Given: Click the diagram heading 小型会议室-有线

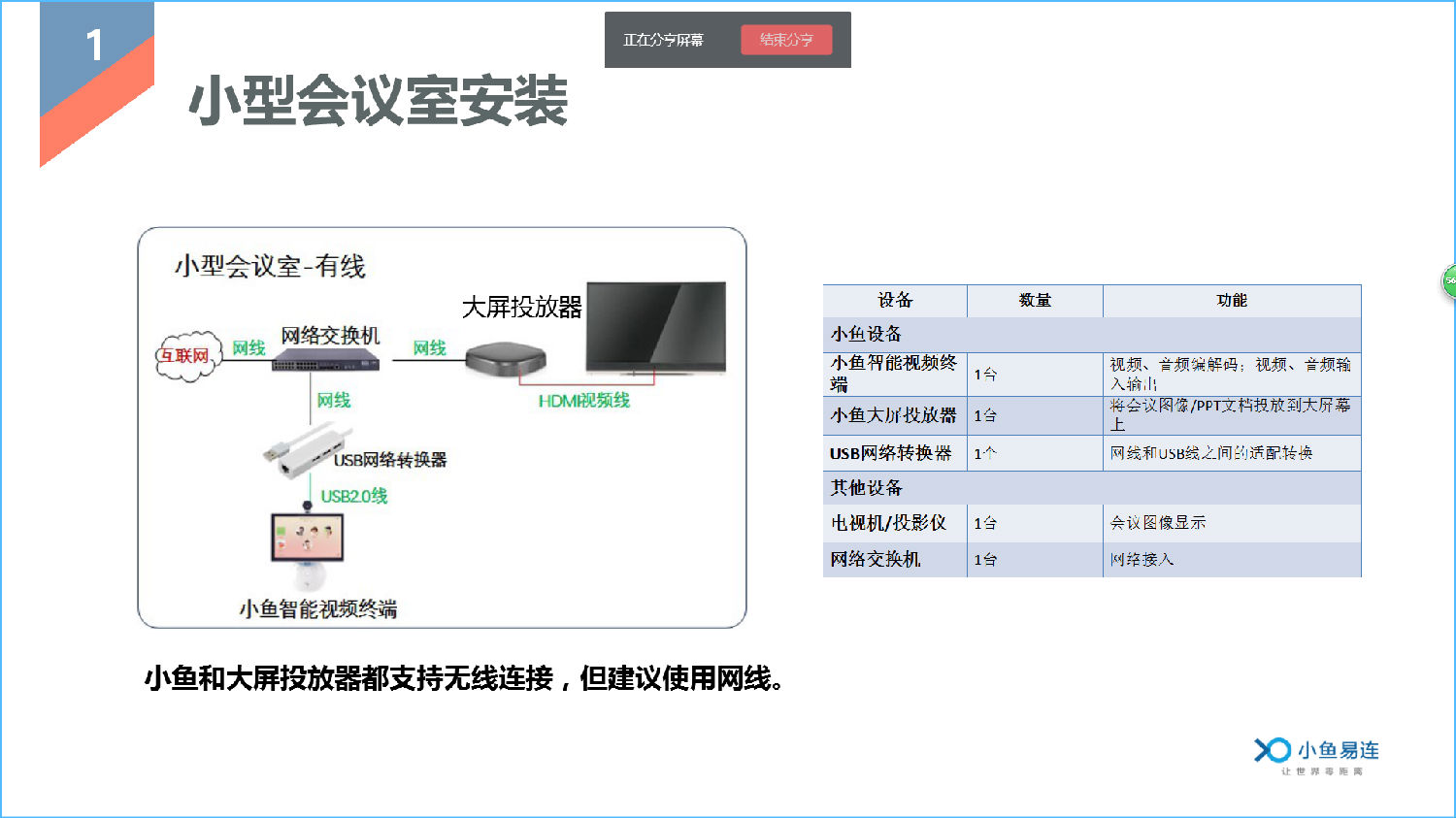Looking at the screenshot, I should click(x=270, y=266).
